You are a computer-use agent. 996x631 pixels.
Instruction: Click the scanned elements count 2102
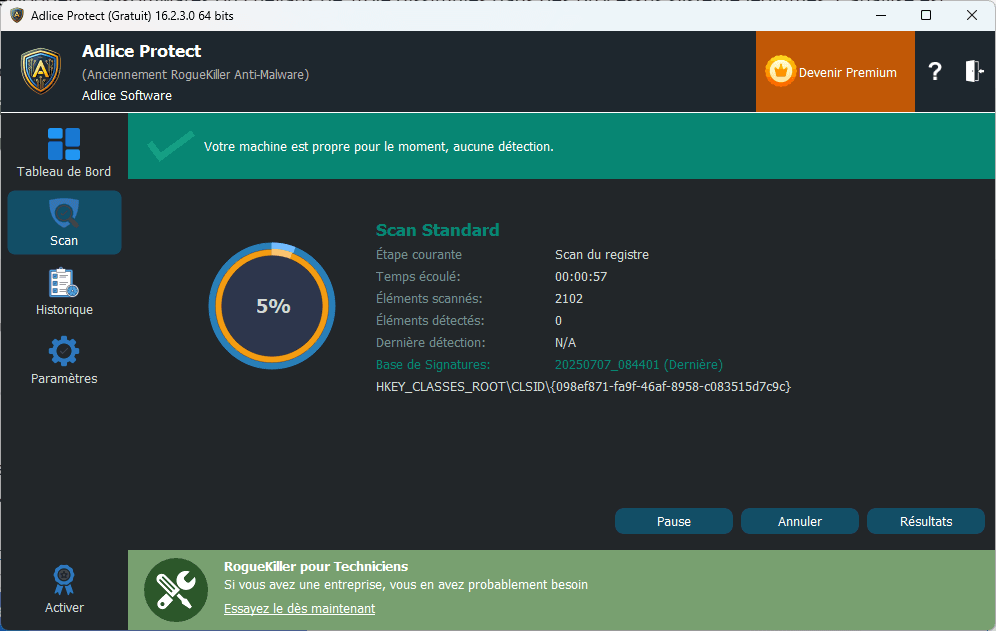(x=569, y=299)
